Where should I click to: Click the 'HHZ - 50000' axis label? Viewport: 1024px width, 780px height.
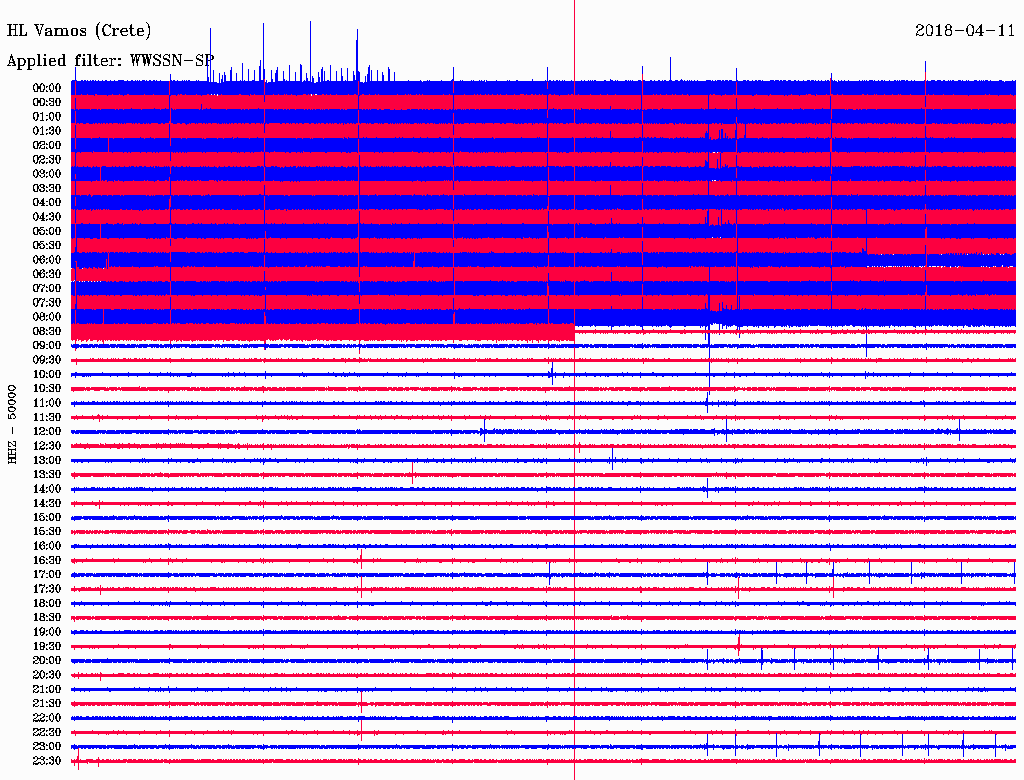coord(12,425)
